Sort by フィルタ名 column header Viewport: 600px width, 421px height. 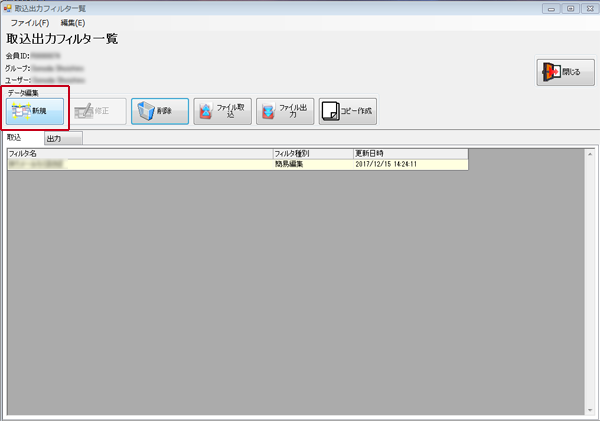coord(139,154)
